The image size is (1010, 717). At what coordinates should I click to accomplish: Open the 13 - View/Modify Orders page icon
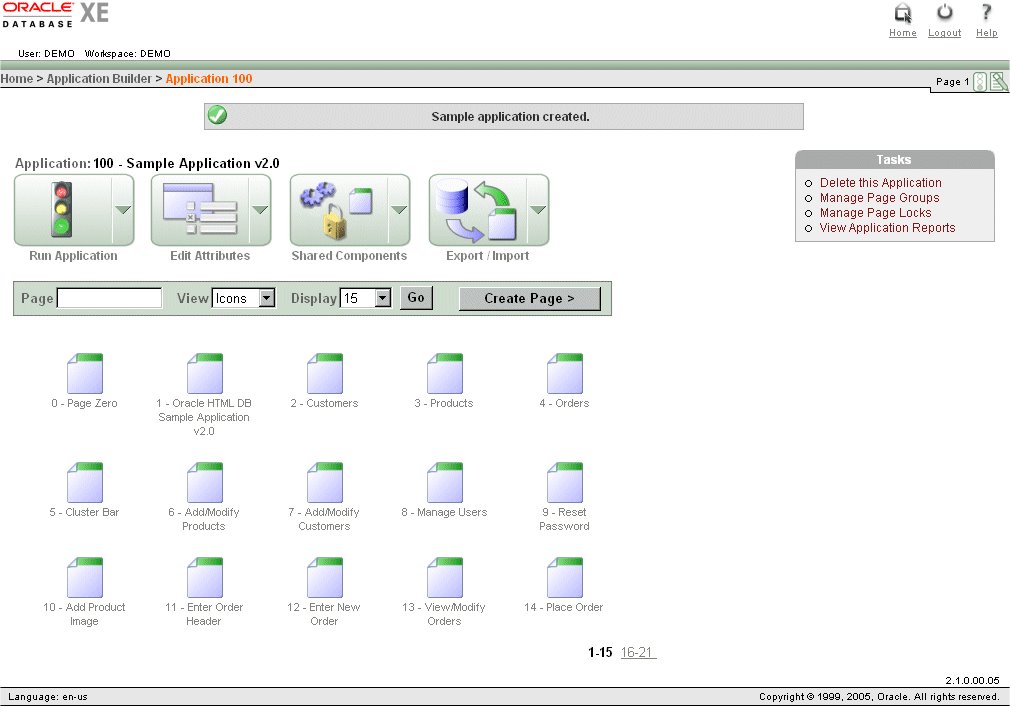[445, 577]
